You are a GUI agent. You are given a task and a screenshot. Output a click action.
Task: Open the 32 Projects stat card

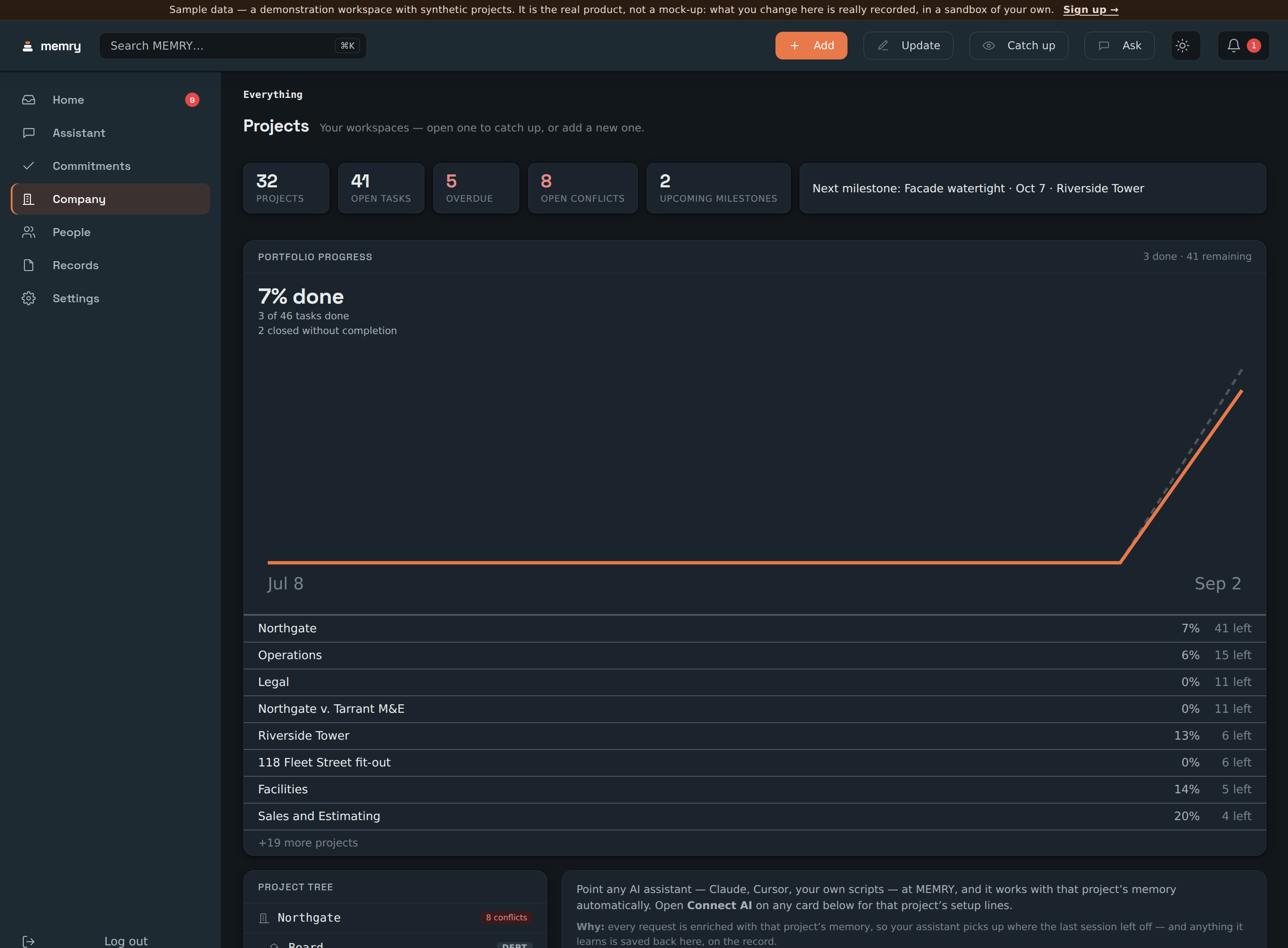point(286,188)
